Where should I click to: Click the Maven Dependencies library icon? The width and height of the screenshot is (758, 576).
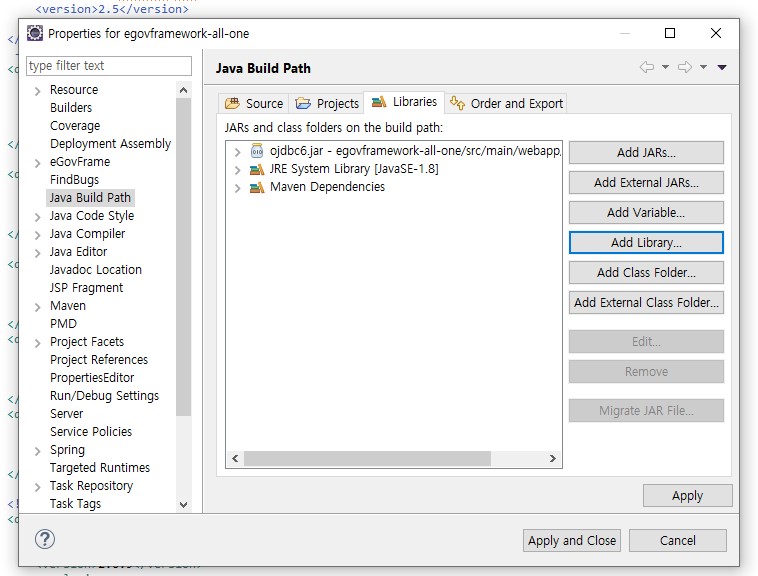pos(257,187)
